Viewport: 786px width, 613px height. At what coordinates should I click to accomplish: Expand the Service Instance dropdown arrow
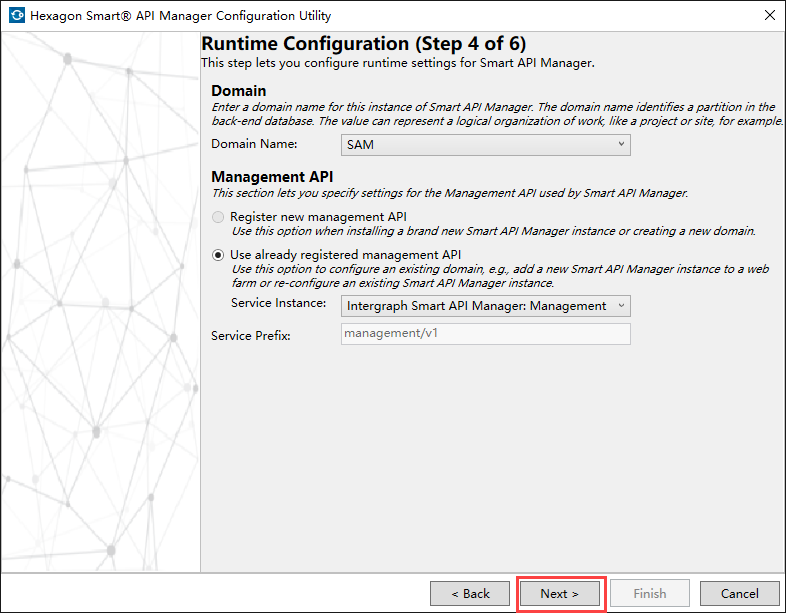coord(621,306)
